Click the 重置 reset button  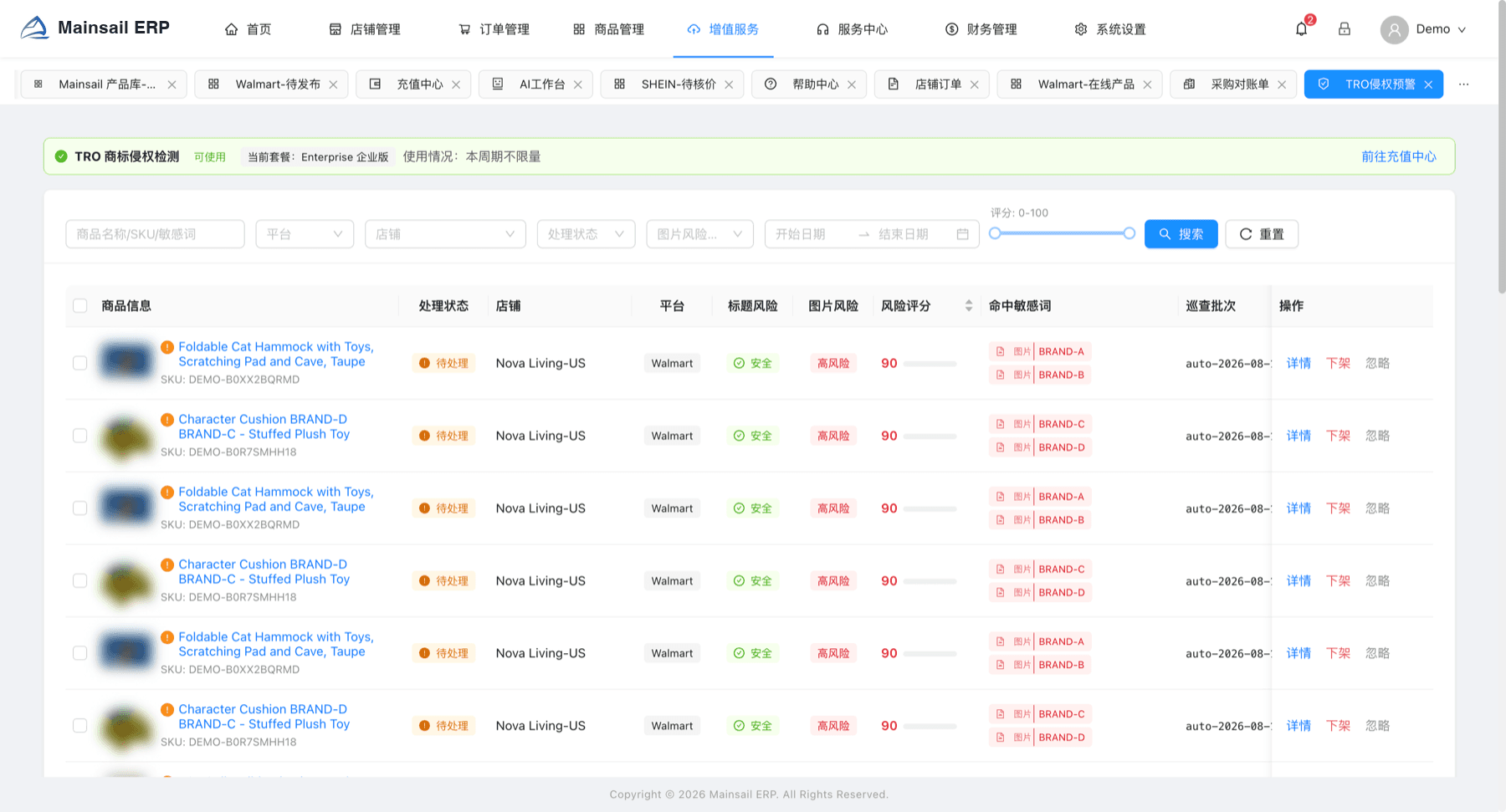(x=1262, y=234)
